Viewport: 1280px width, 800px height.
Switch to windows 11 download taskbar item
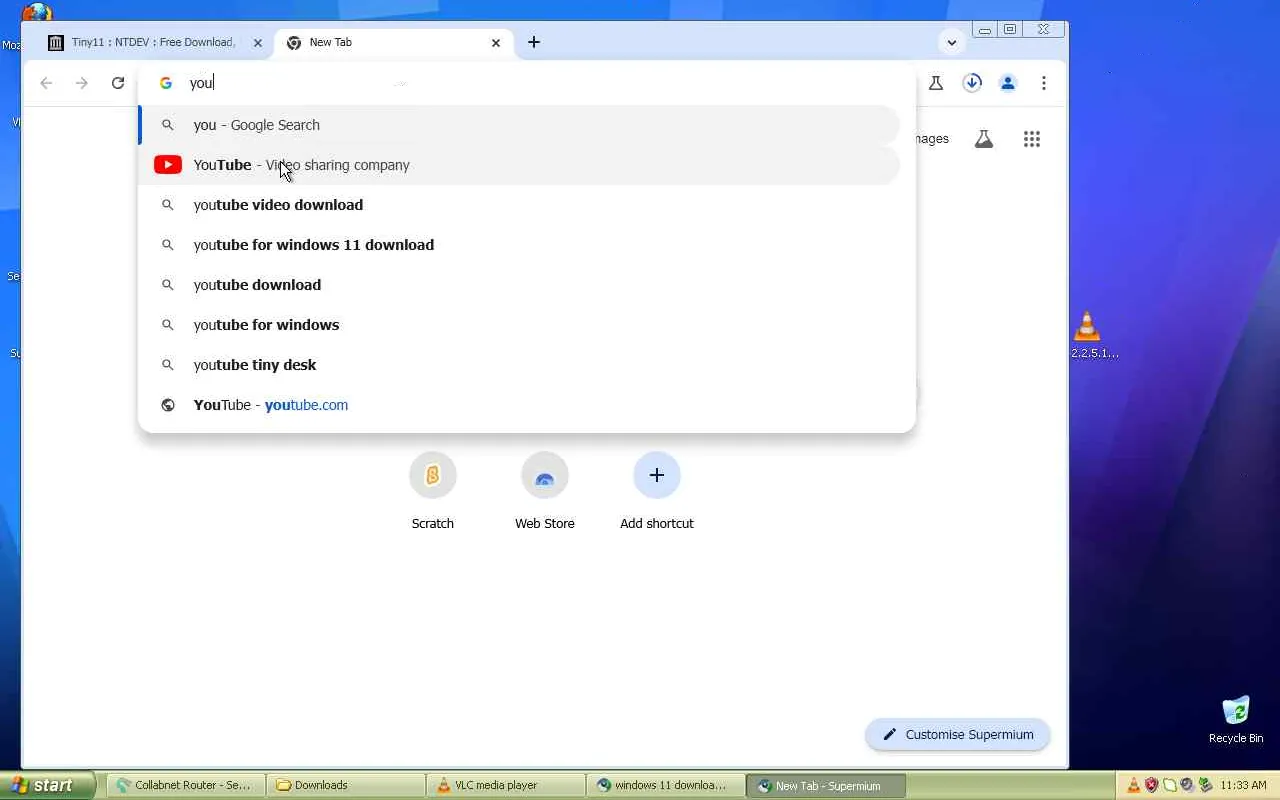666,785
